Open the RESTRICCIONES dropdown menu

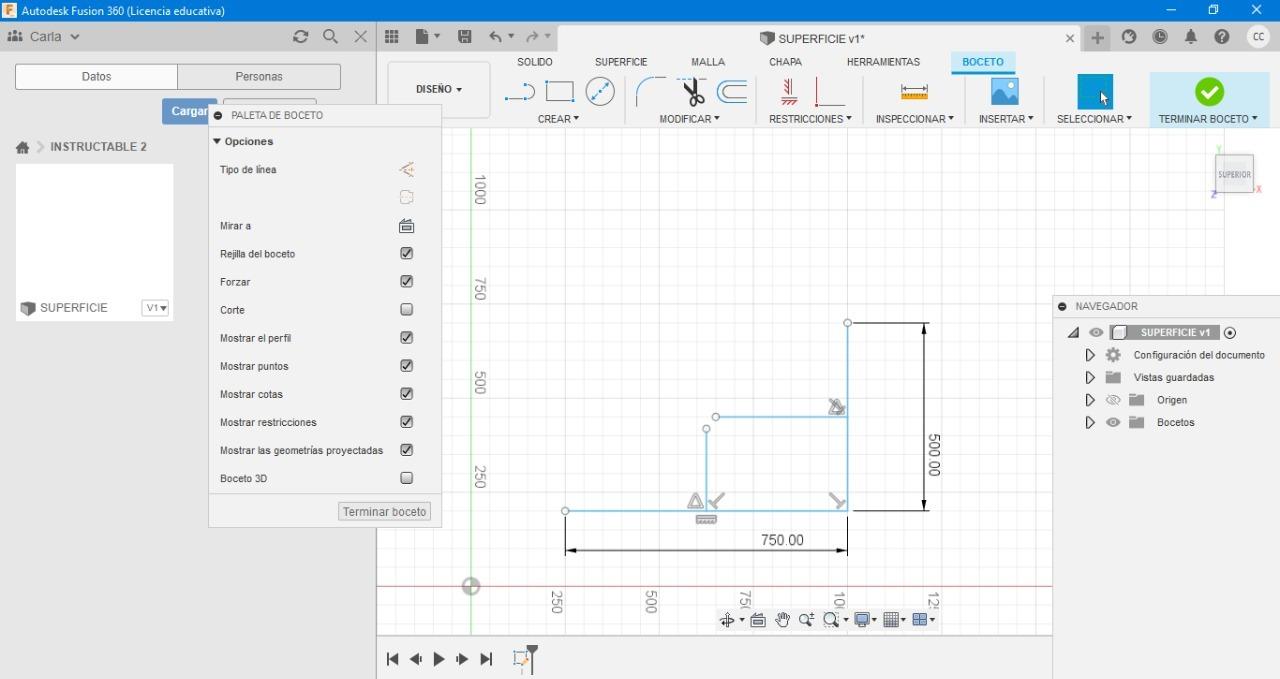click(810, 119)
